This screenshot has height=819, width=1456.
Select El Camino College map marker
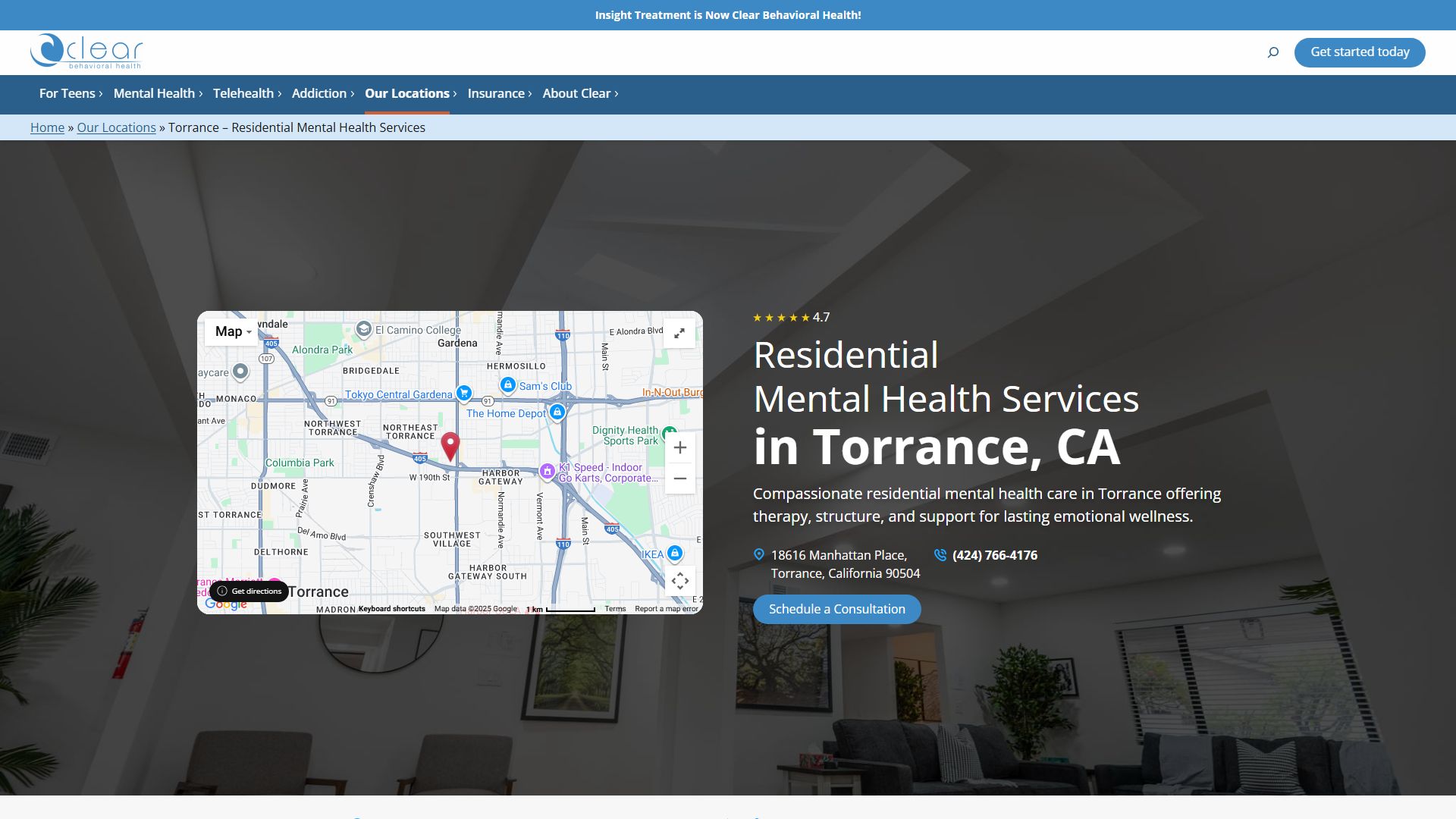tap(364, 329)
